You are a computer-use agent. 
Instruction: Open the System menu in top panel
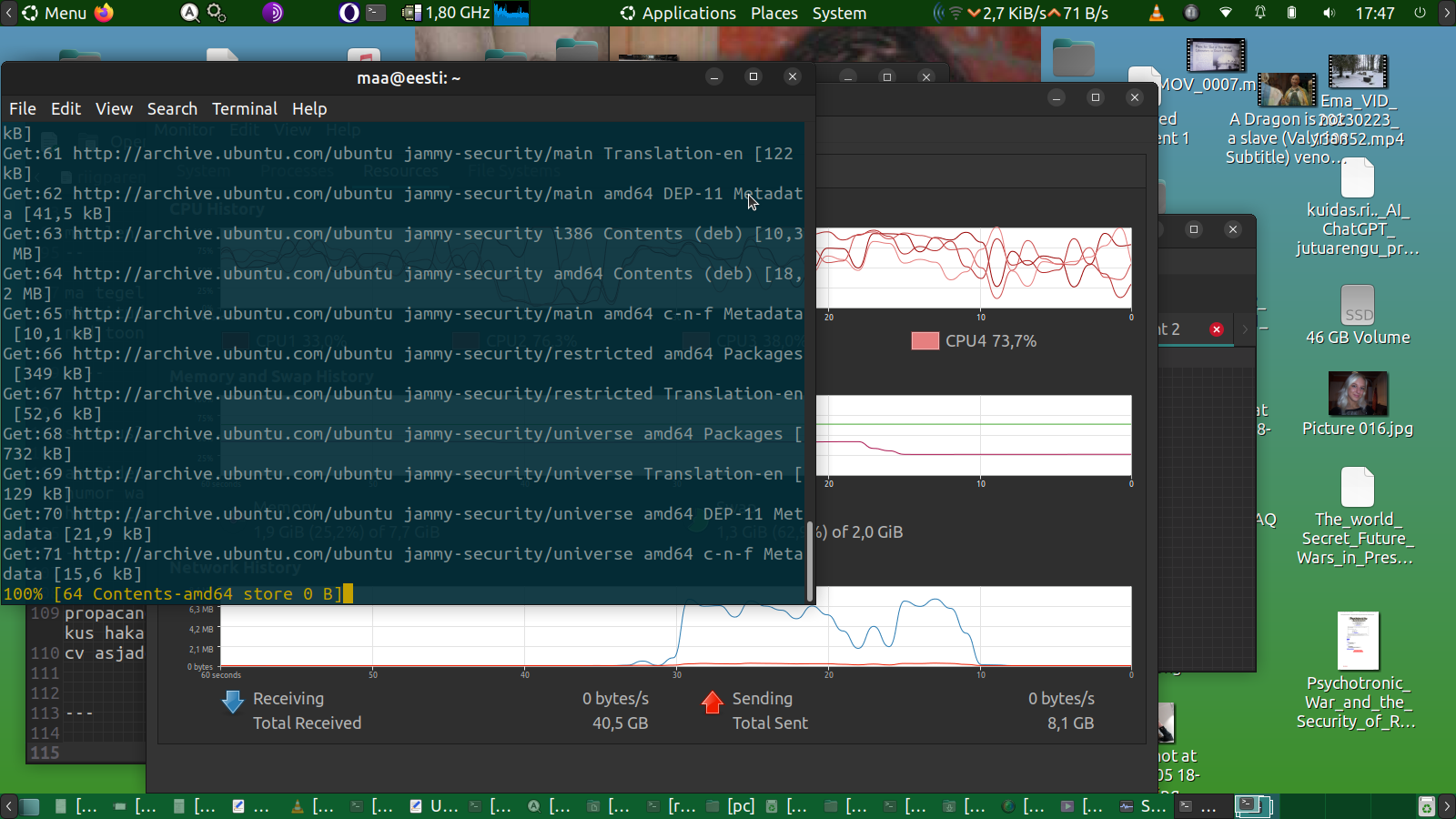839,13
